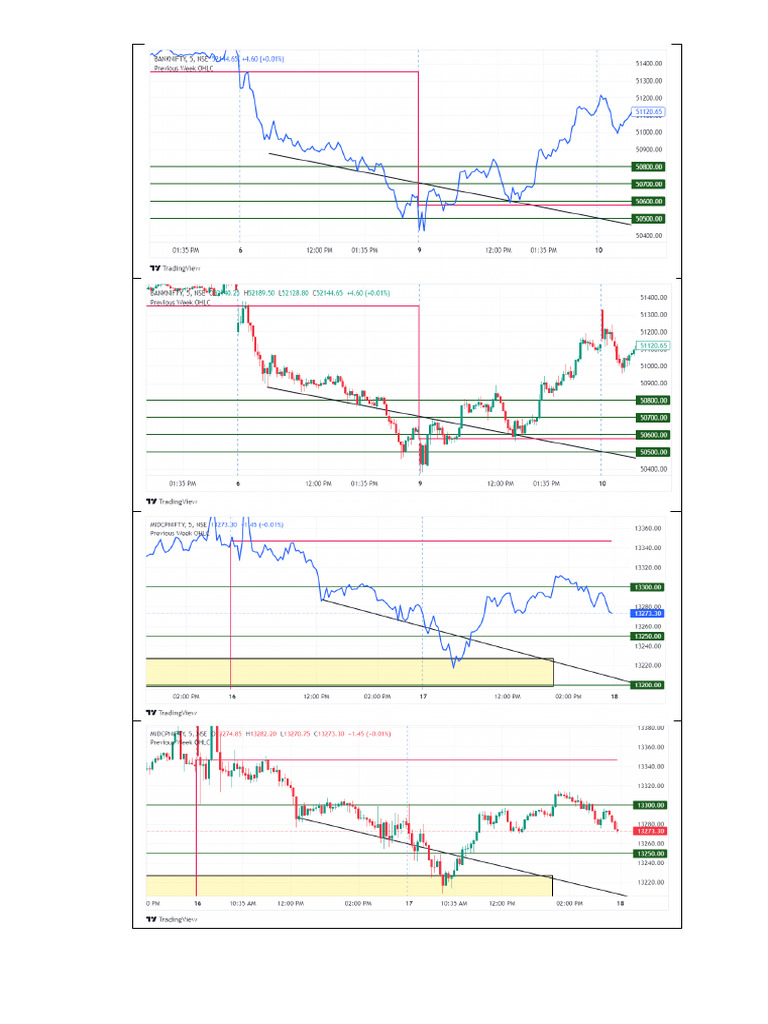This screenshot has width=768, height=1024.
Task: Select the 50500.00 level label on BANKNIFTY line chart
Action: tap(648, 219)
